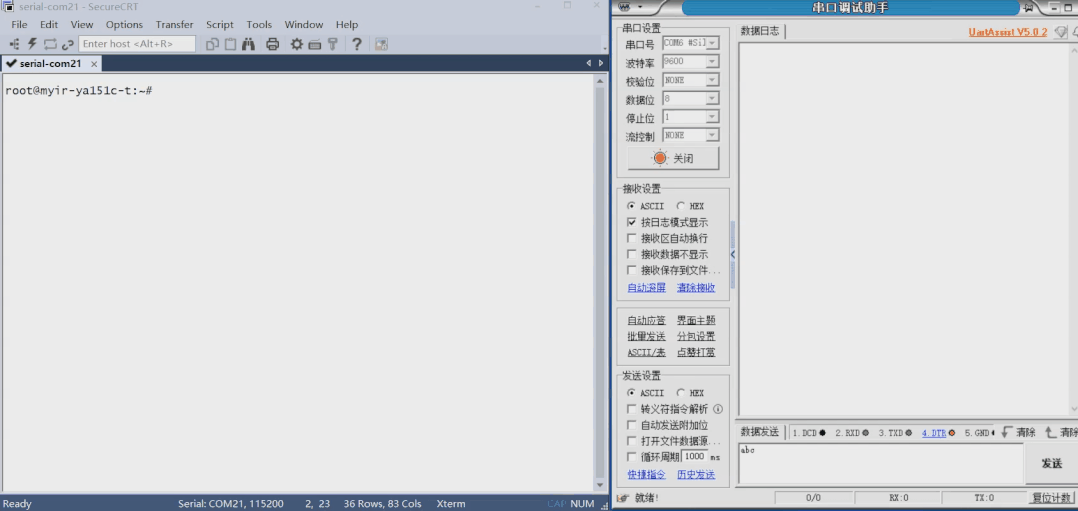Viewport: 1078px width, 511px height.
Task: Click the Help question mark icon
Action: pos(357,44)
